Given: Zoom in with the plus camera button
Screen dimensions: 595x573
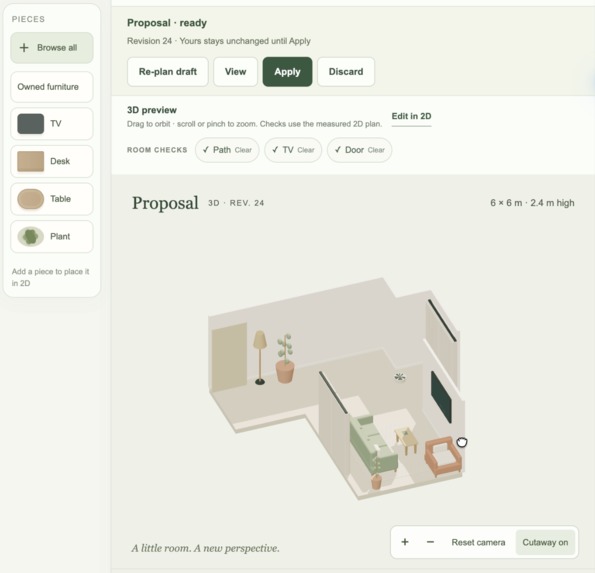Looking at the screenshot, I should point(405,542).
